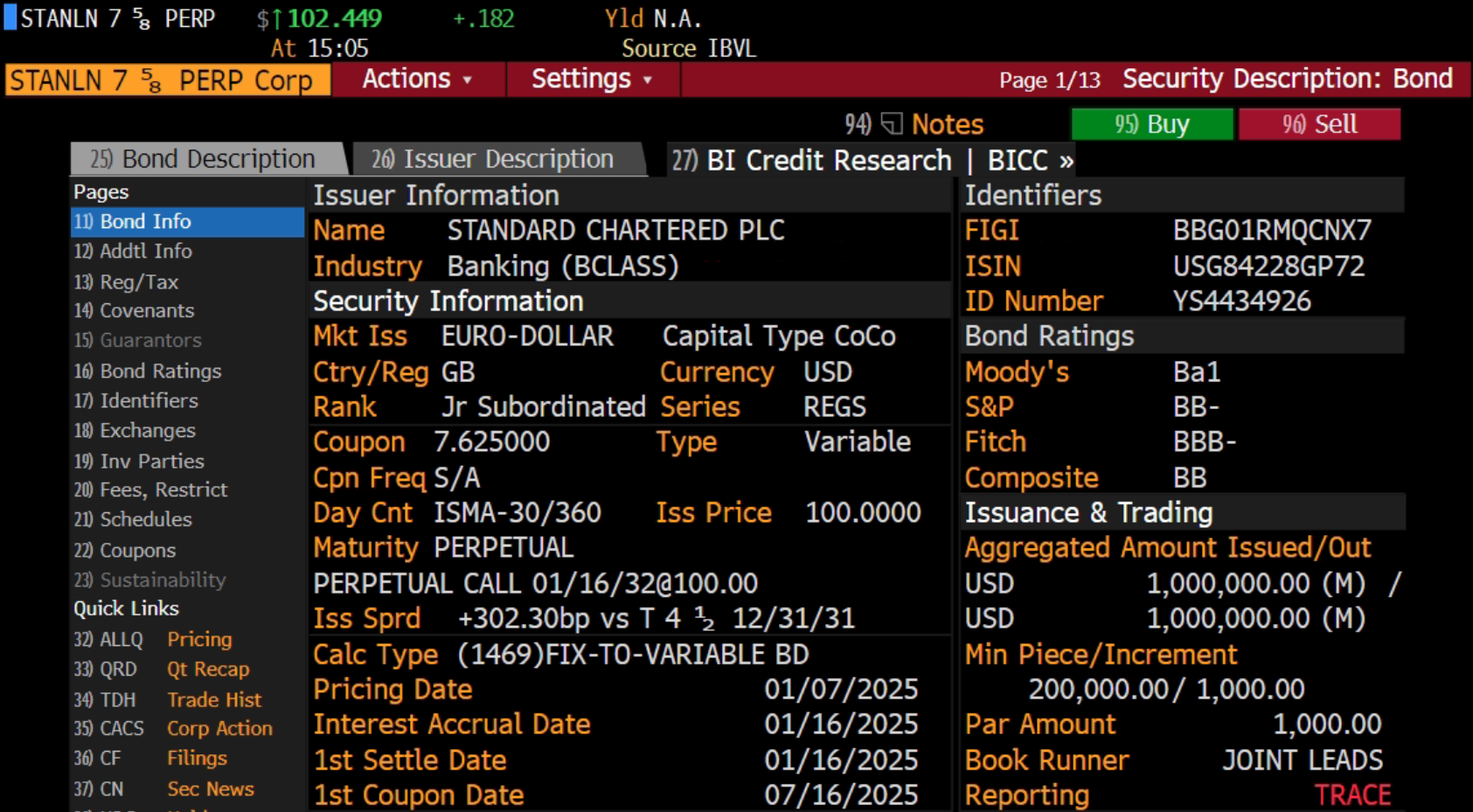Click the ISIN value USG84228GP72

1268,266
